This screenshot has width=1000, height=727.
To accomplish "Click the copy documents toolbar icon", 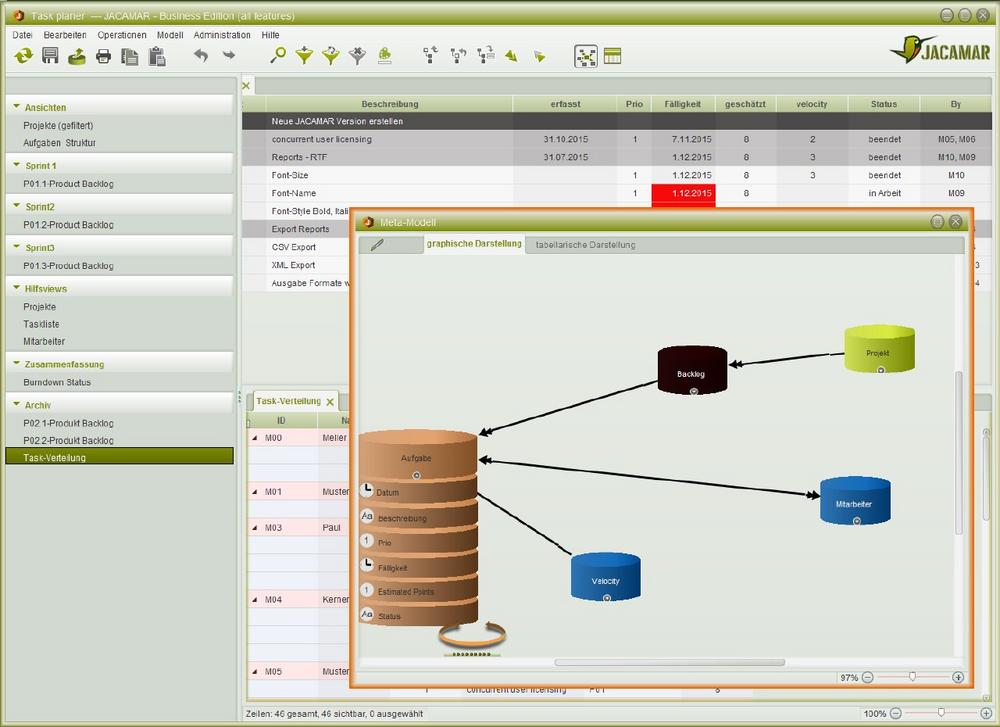I will (x=130, y=57).
